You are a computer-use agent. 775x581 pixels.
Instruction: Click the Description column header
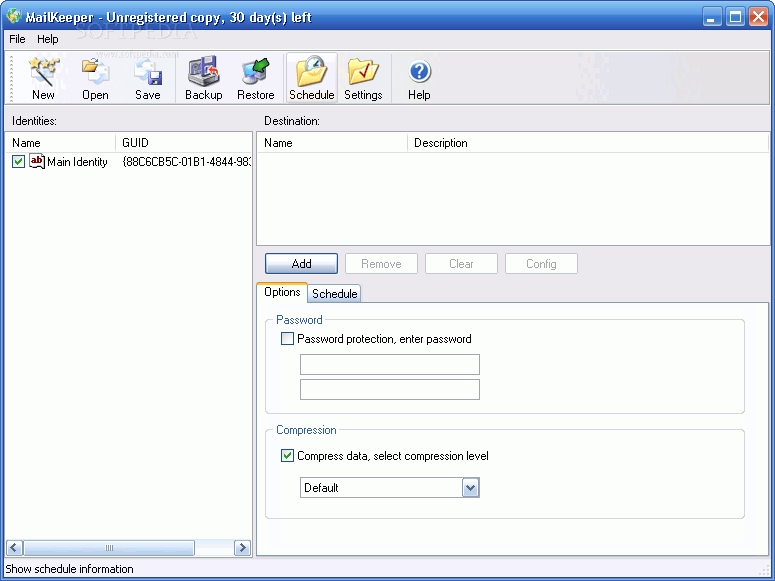coord(588,143)
